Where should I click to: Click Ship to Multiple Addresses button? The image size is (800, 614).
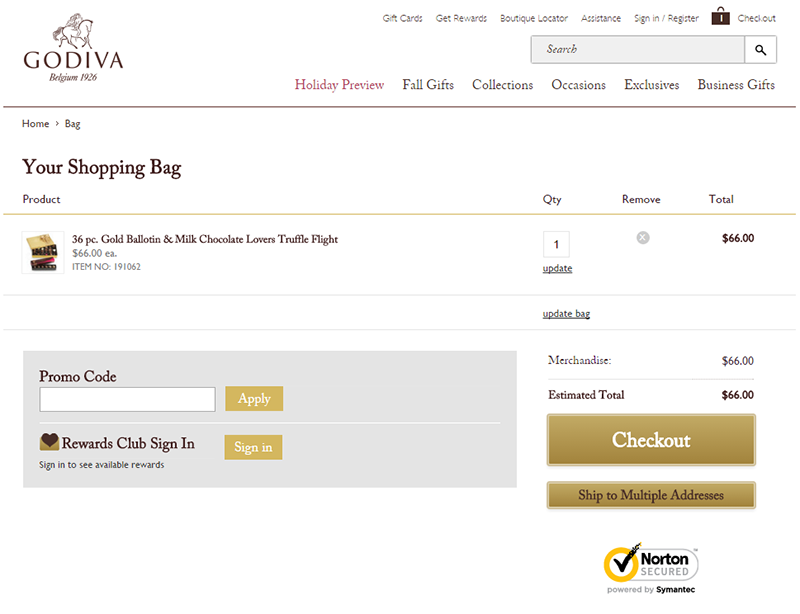click(651, 495)
